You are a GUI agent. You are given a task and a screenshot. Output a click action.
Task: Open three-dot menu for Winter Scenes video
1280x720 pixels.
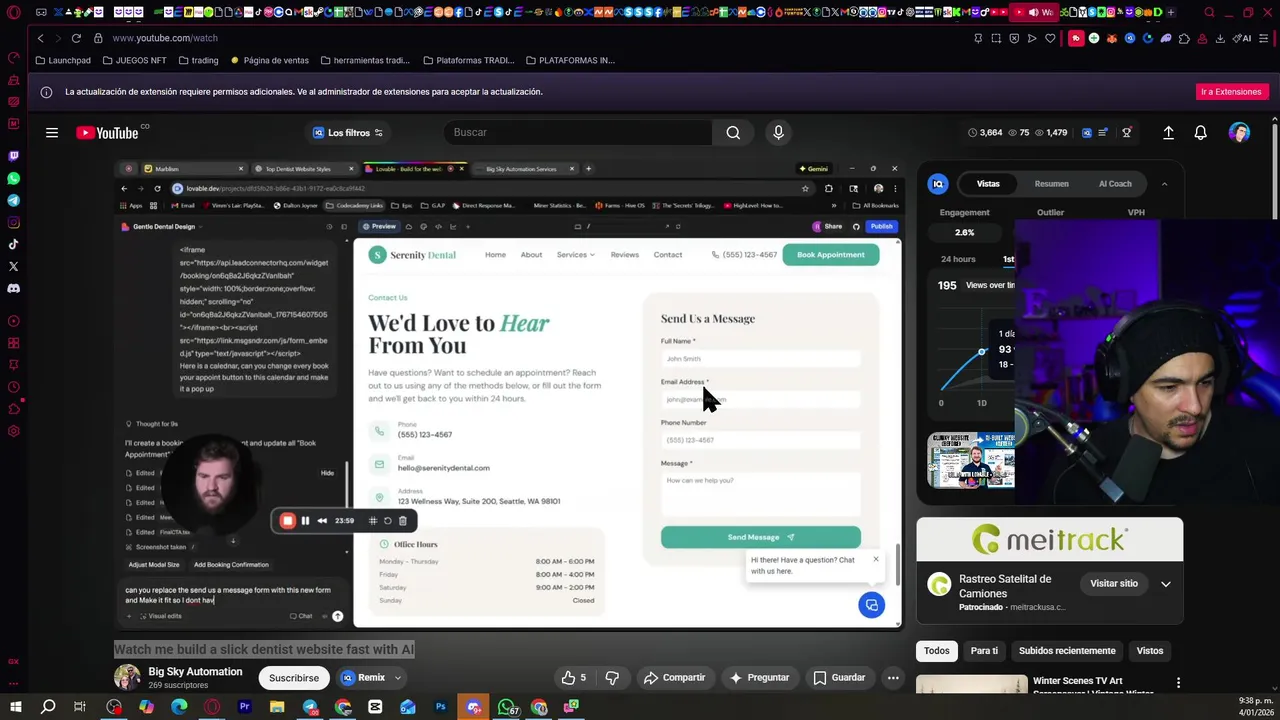pyautogui.click(x=1178, y=683)
